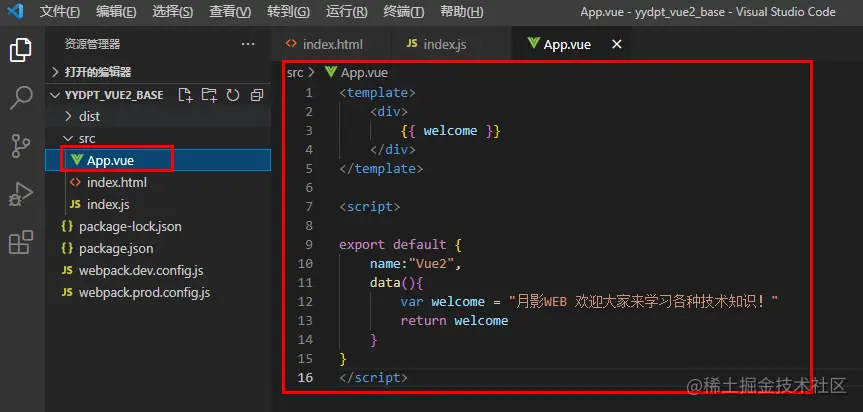Open the Run and Debug icon
The height and width of the screenshot is (412, 863).
21,194
